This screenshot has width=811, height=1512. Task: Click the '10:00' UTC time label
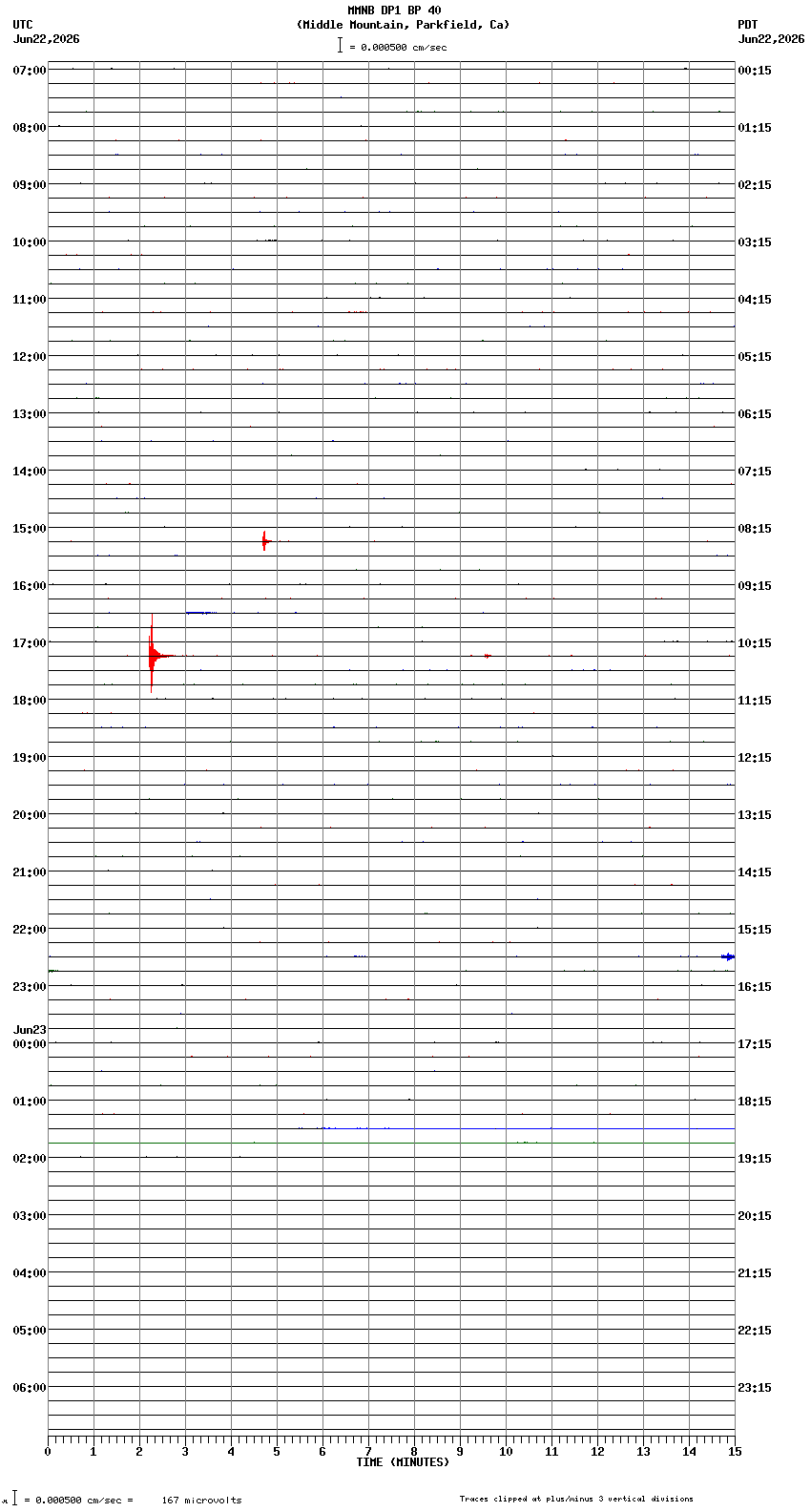(30, 242)
